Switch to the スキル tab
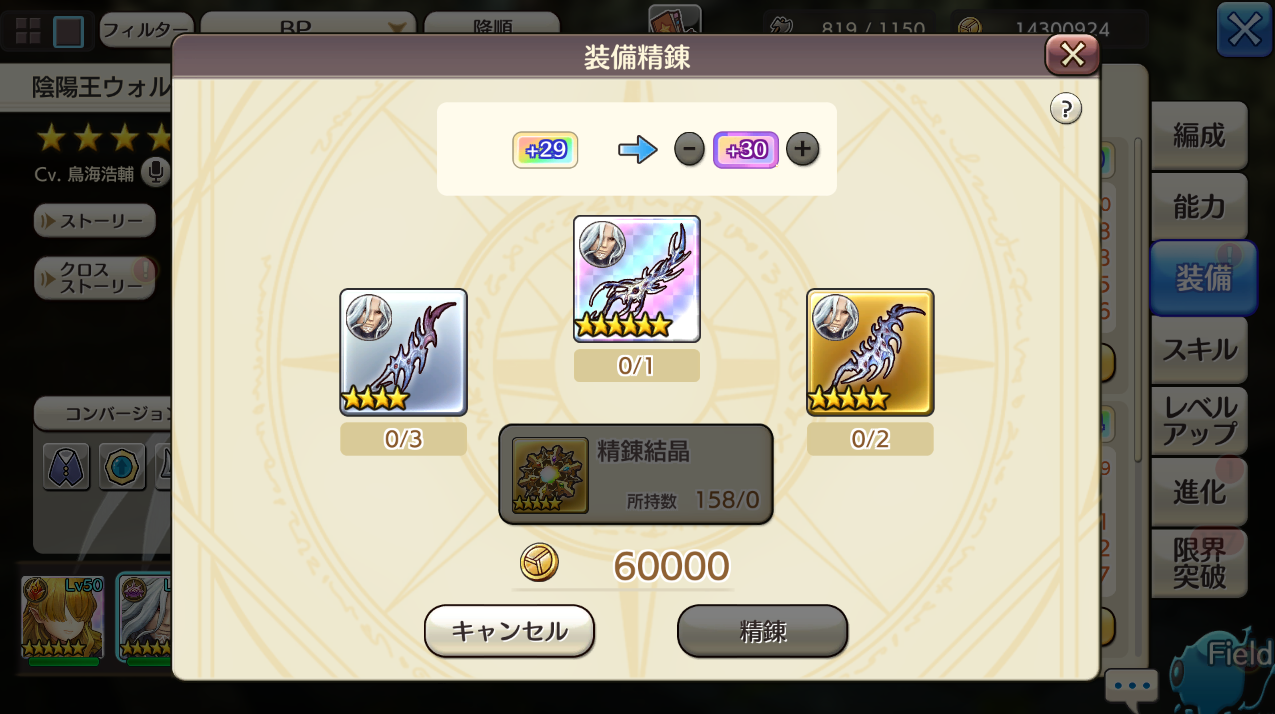 (1199, 350)
